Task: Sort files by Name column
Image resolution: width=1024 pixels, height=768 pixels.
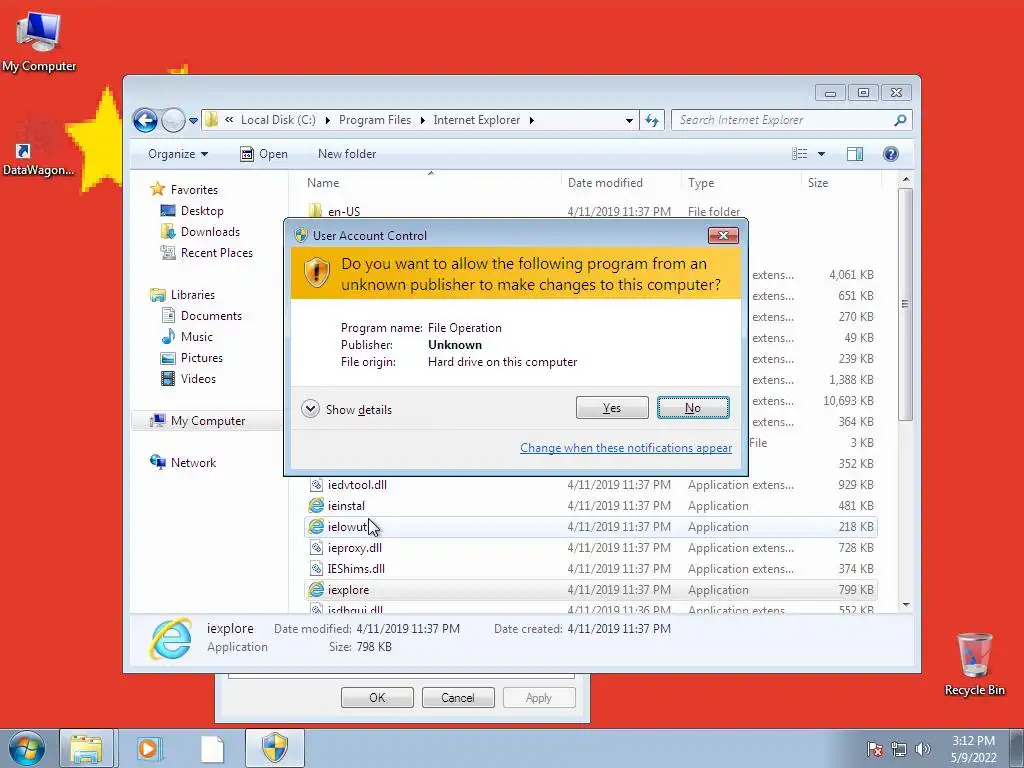Action: 431,183
